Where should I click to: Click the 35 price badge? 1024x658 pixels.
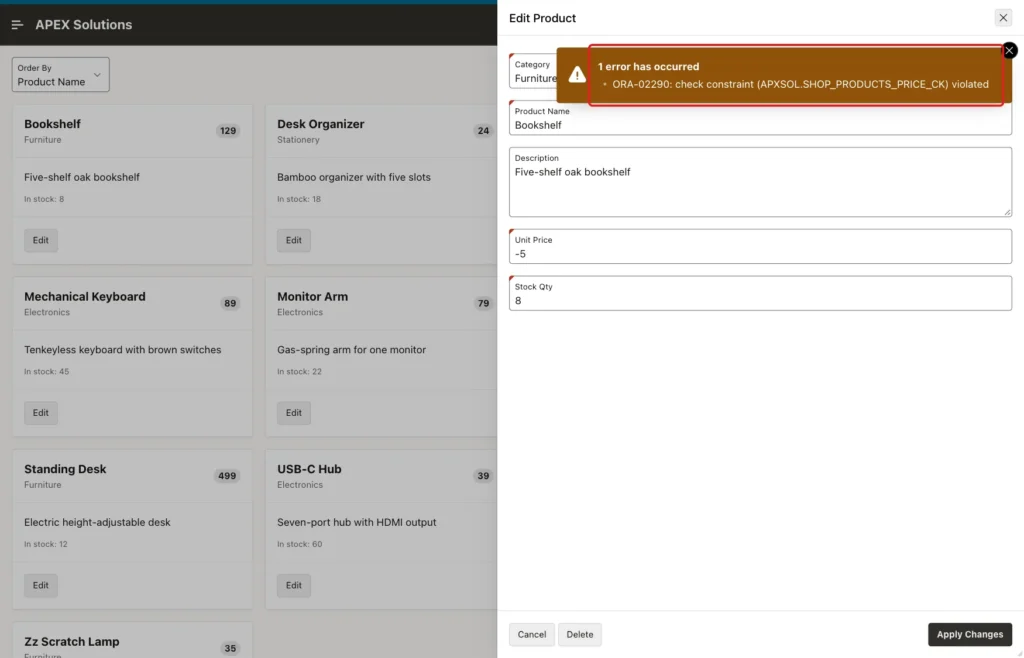230,648
